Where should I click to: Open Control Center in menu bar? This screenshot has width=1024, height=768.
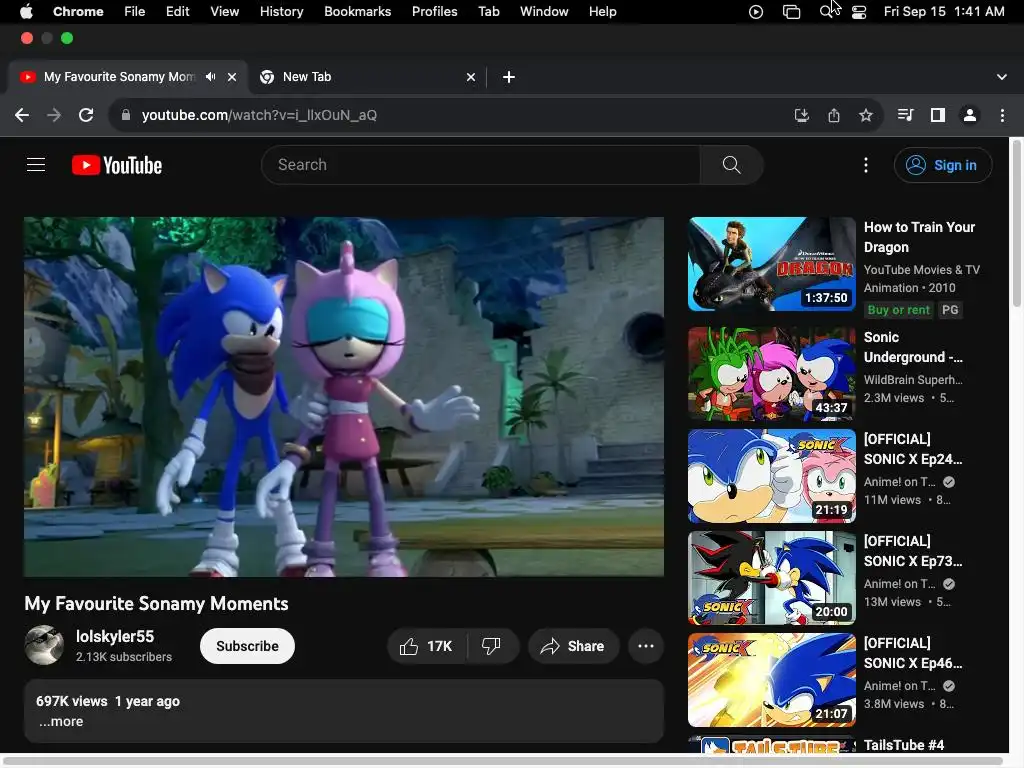pyautogui.click(x=859, y=11)
